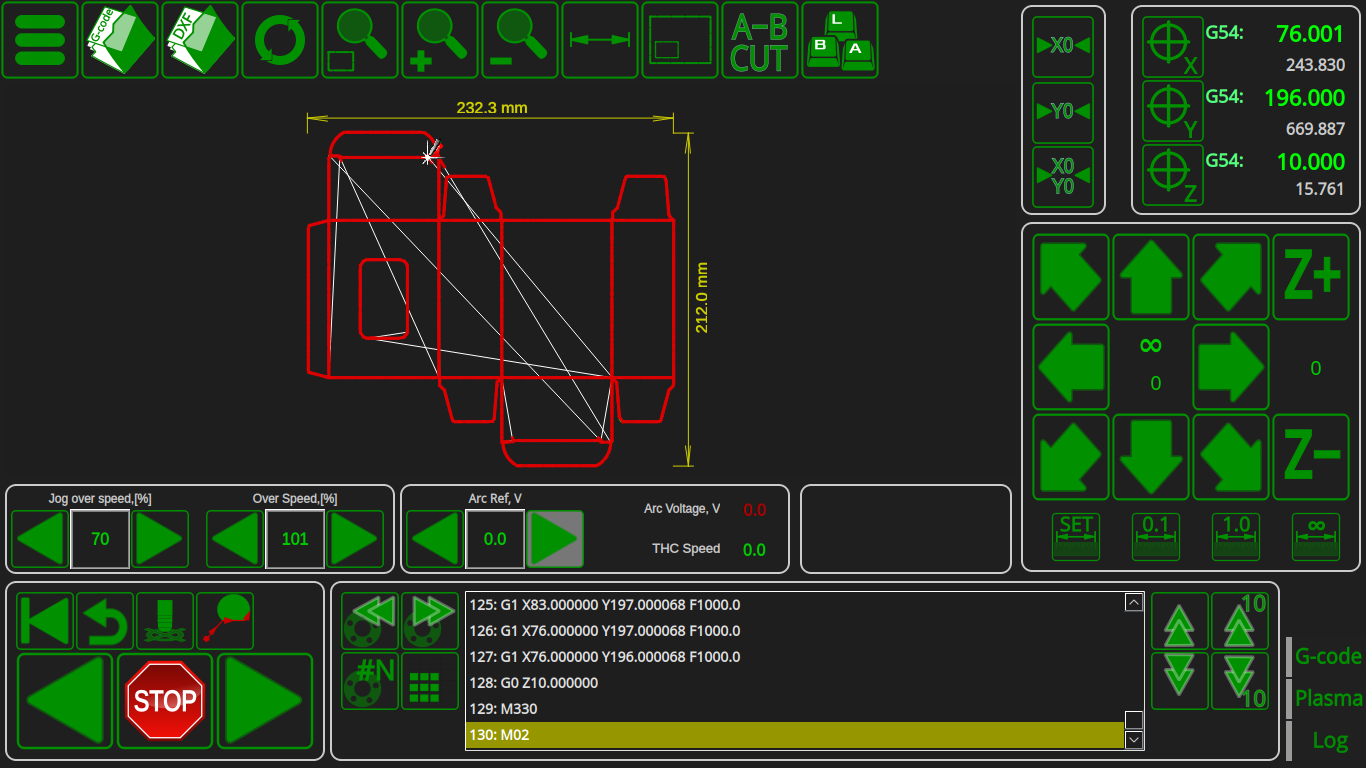Increase the jog over speed percentage
The height and width of the screenshot is (768, 1366).
(160, 539)
